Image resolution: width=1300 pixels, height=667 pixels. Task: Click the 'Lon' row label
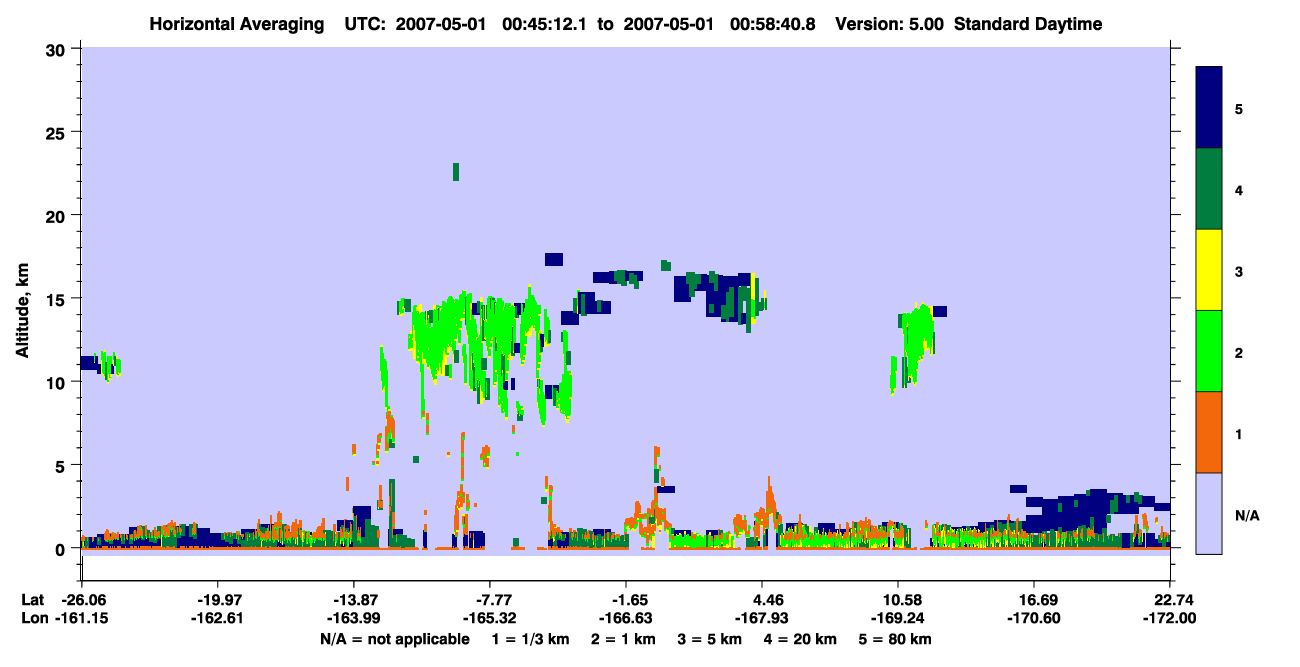[x=33, y=618]
